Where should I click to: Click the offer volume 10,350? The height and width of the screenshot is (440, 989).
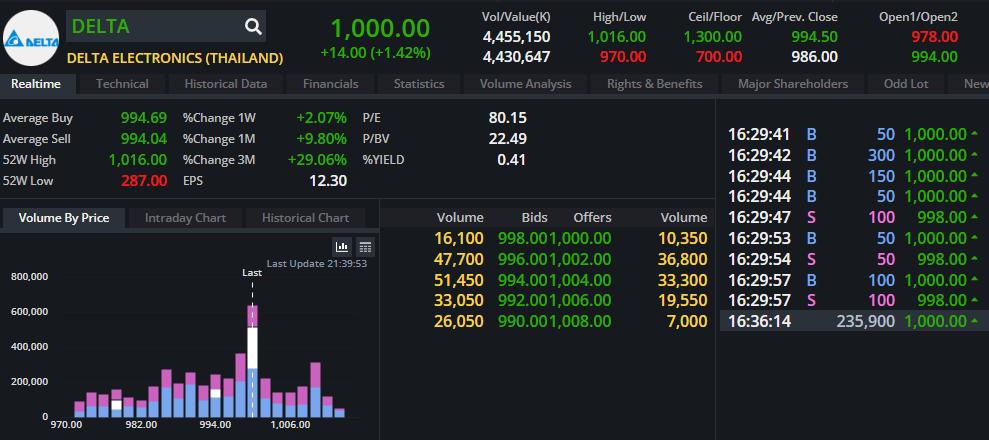[682, 238]
